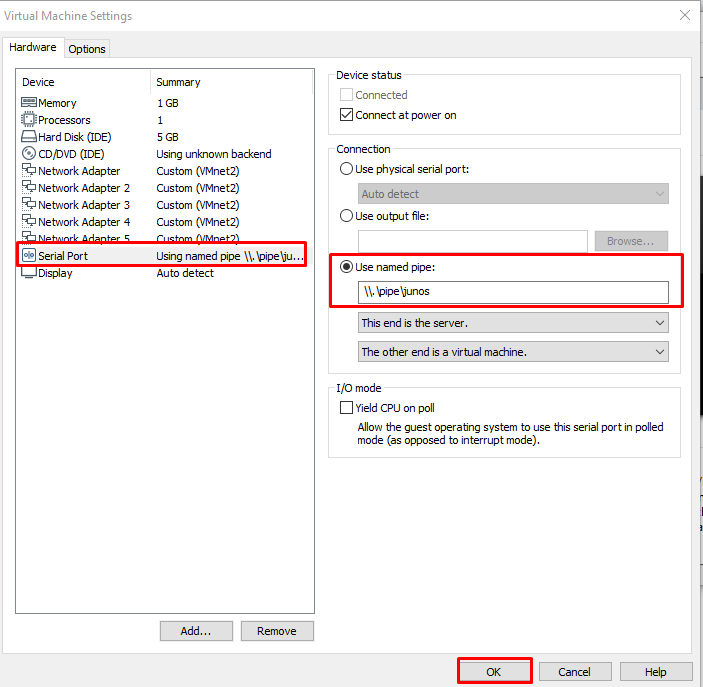Click the Network Adapter 3 icon
This screenshot has height=687, width=703.
click(29, 204)
